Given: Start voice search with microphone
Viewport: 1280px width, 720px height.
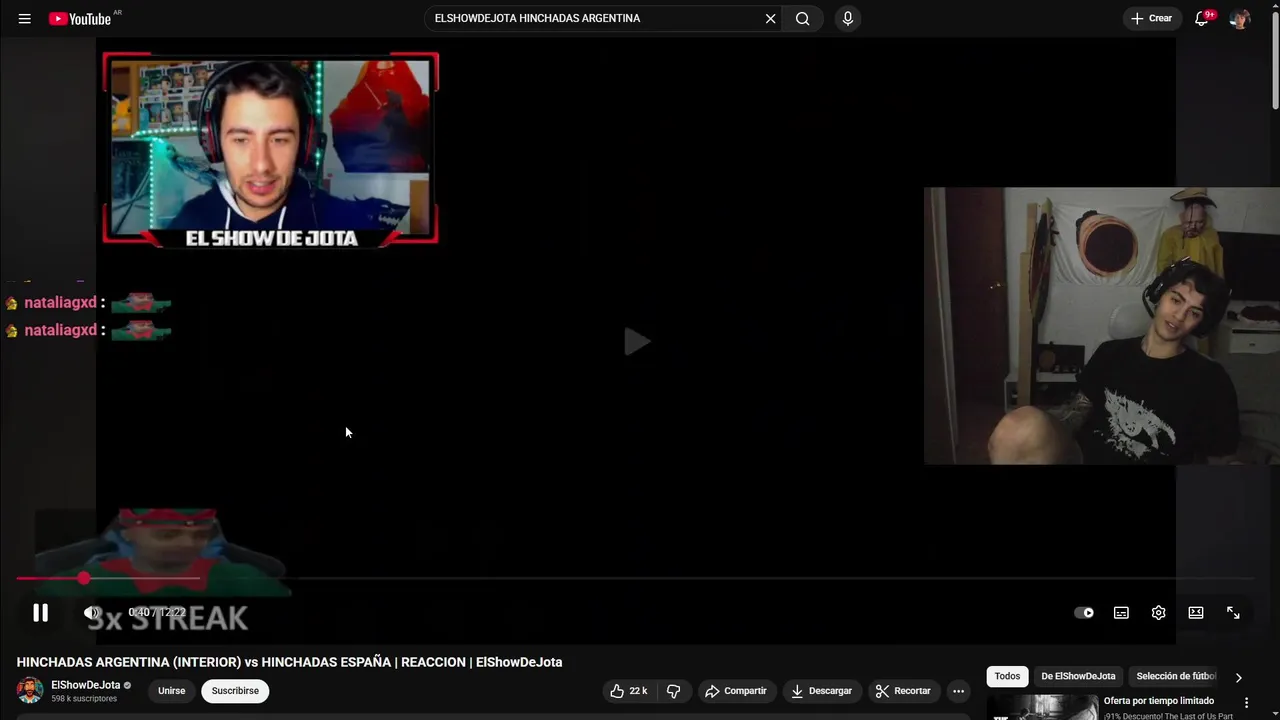Looking at the screenshot, I should click(848, 18).
